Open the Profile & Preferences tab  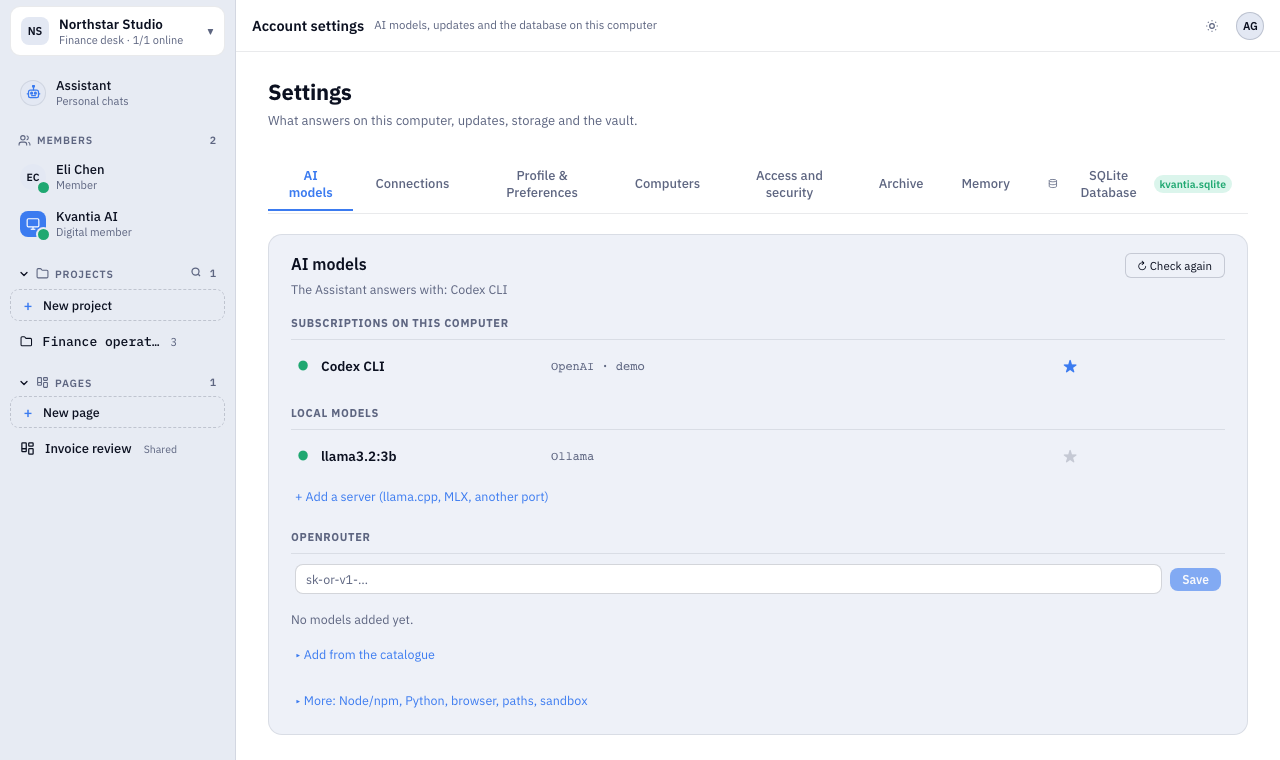click(x=542, y=184)
